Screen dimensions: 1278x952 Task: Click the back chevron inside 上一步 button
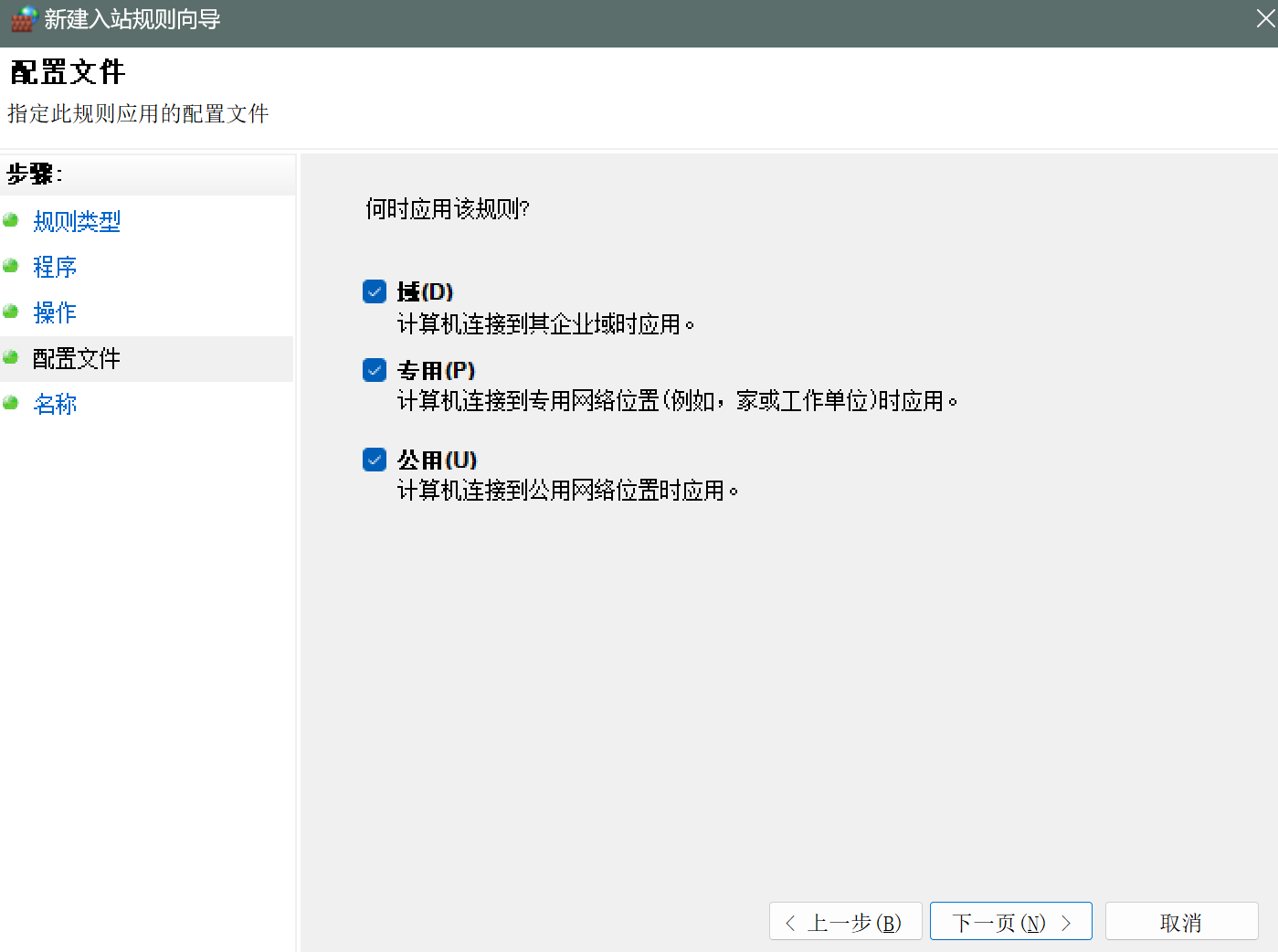(789, 921)
